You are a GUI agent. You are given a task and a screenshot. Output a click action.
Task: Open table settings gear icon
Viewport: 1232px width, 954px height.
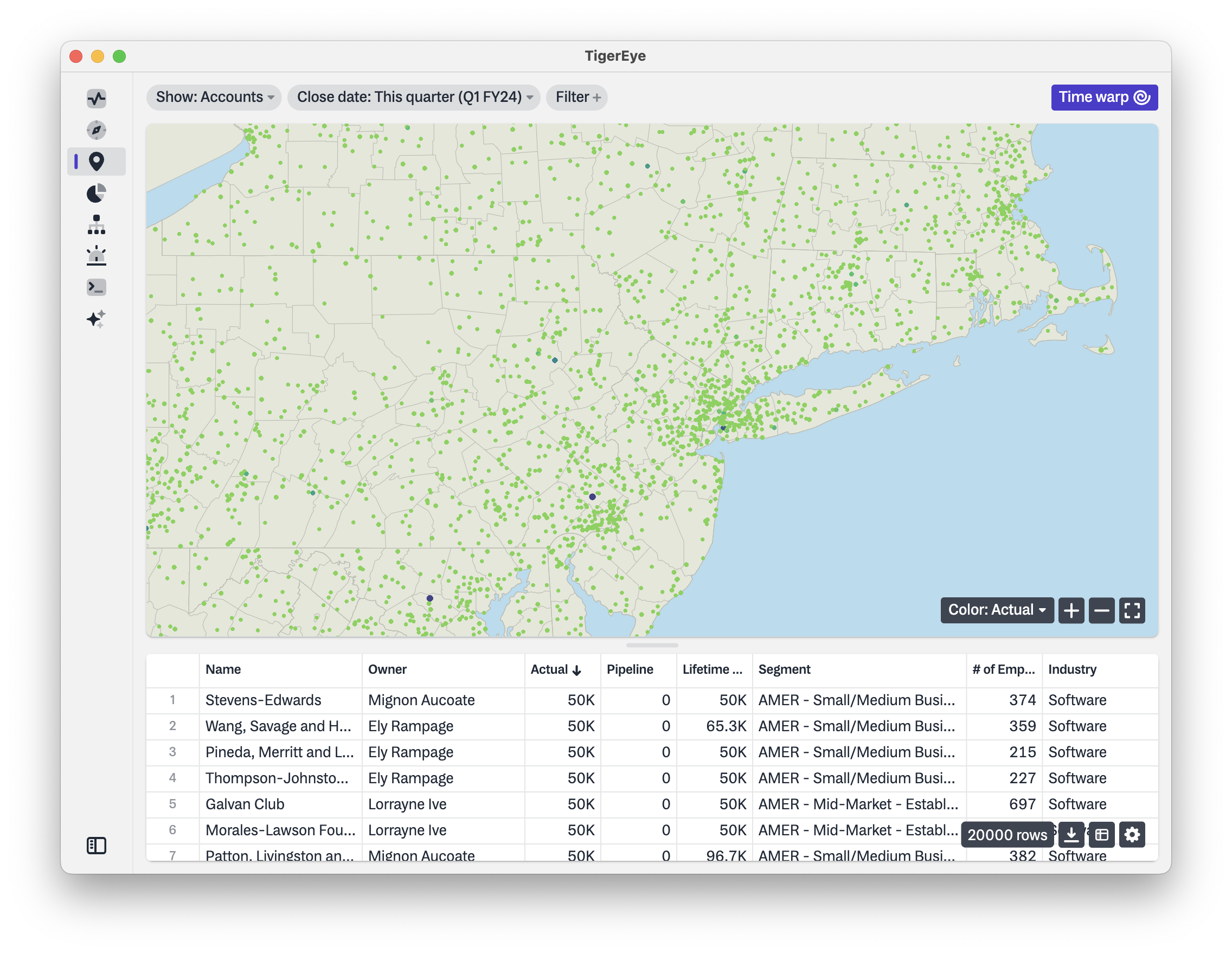(x=1132, y=834)
